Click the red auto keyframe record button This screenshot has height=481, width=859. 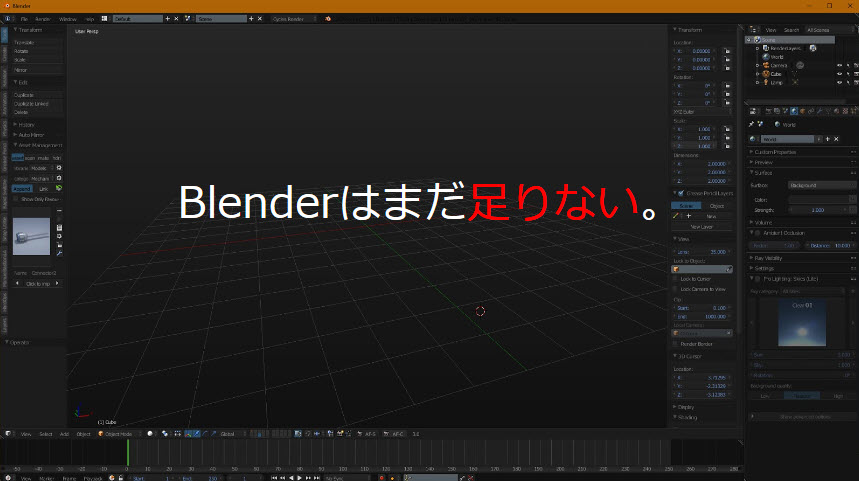click(381, 478)
